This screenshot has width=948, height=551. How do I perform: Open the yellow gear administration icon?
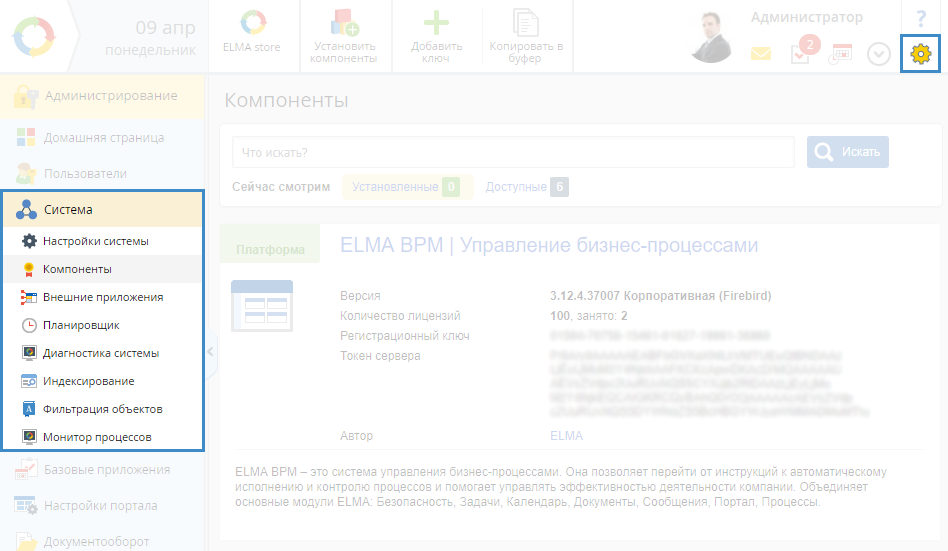pyautogui.click(x=920, y=54)
